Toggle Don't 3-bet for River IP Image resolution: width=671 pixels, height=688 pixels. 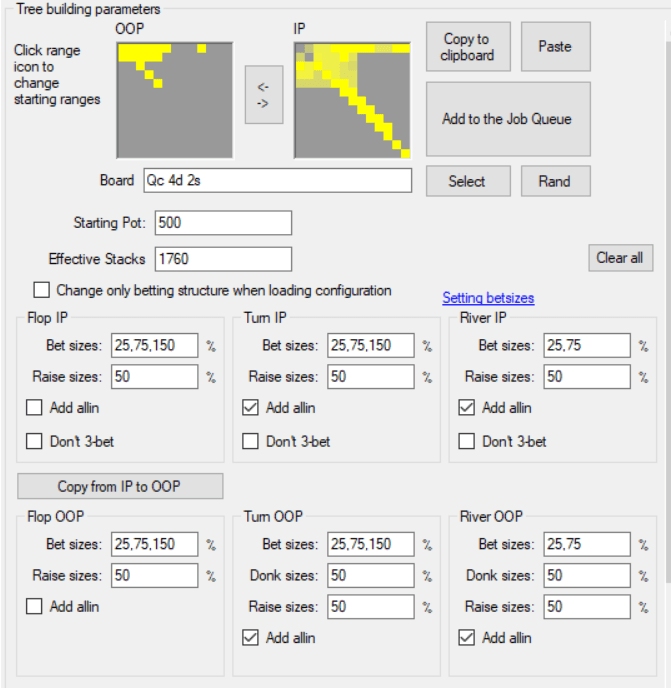466,441
